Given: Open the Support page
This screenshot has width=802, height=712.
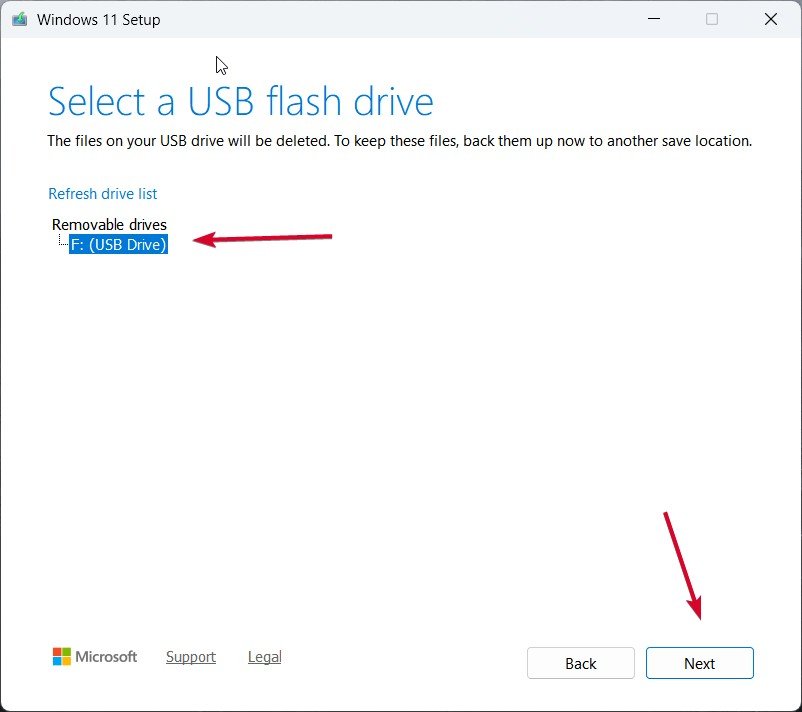Looking at the screenshot, I should [190, 656].
